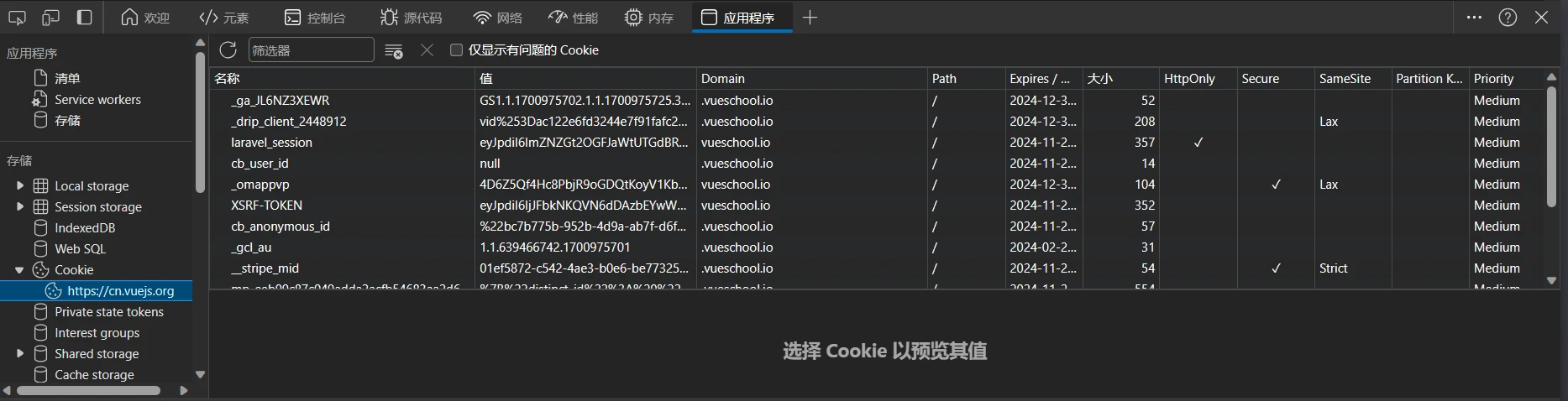Open the DevTools help icon
1568x401 pixels.
1508,18
